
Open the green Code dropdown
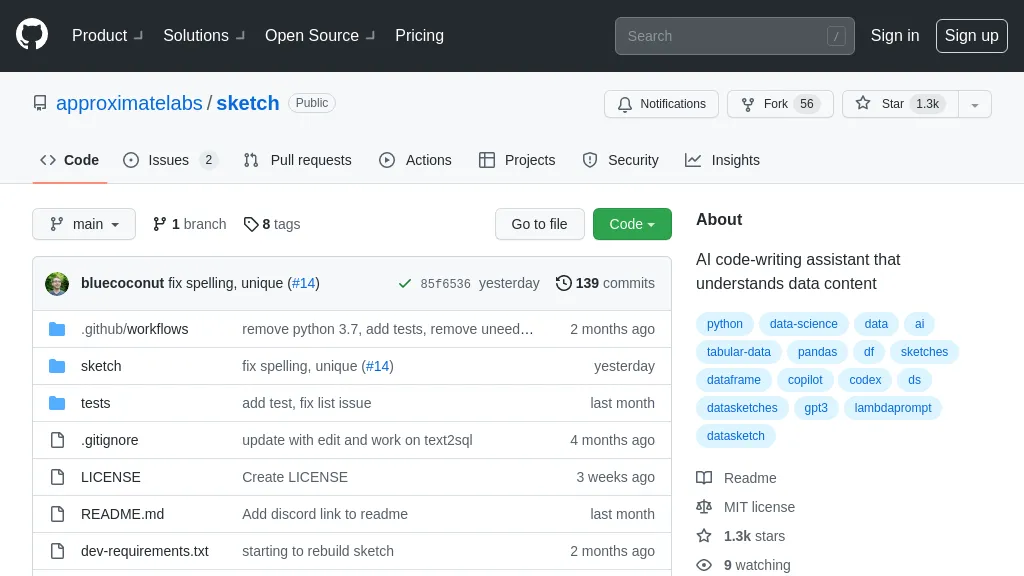(x=632, y=224)
